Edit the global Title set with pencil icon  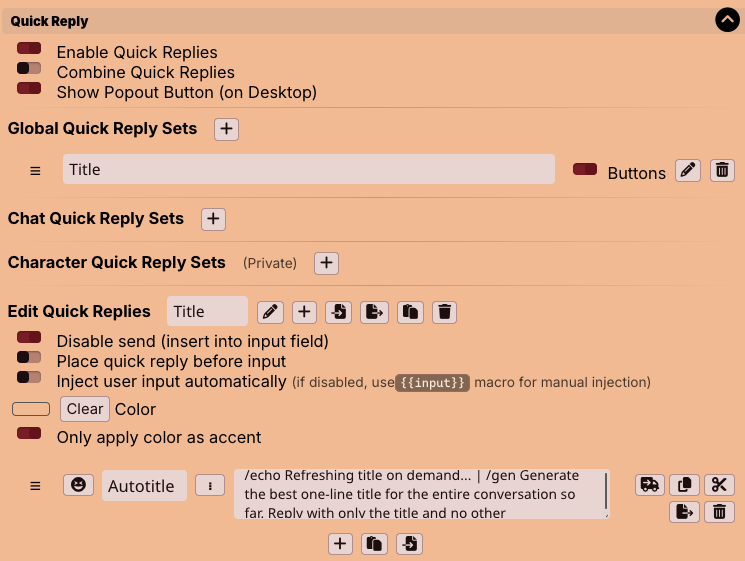pyautogui.click(x=688, y=171)
